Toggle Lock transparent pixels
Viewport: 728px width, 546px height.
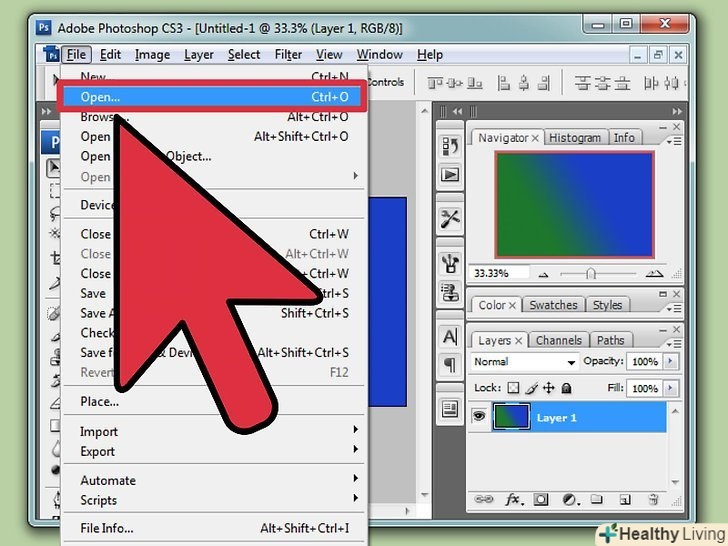coord(513,388)
